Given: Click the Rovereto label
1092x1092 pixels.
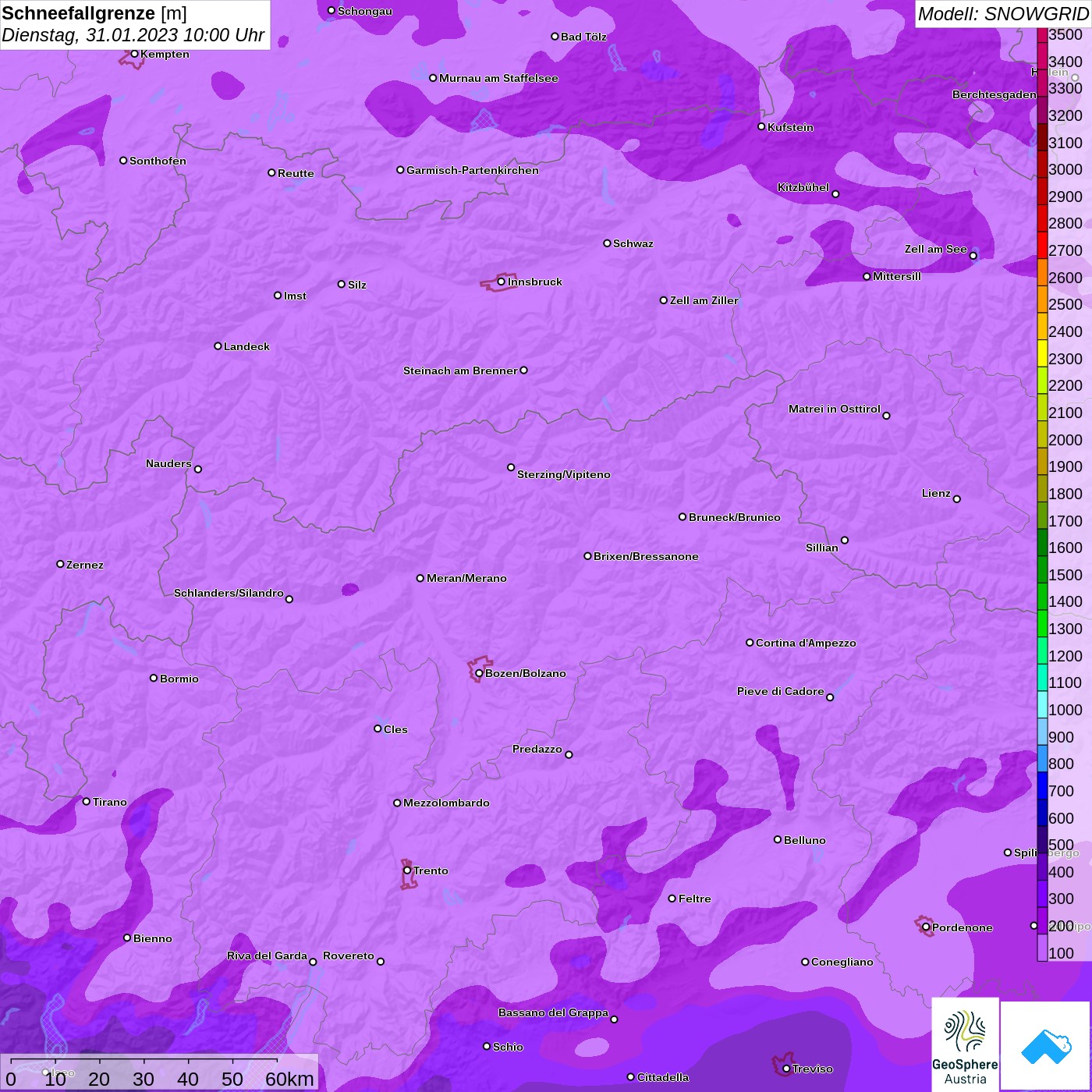Looking at the screenshot, I should pyautogui.click(x=349, y=955).
